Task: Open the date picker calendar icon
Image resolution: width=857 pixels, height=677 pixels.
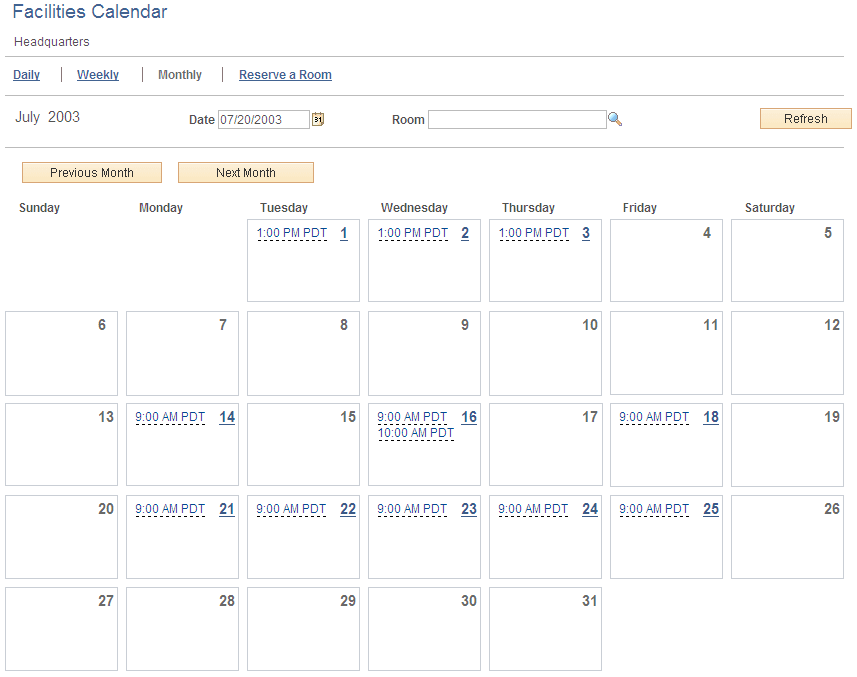Action: [318, 119]
